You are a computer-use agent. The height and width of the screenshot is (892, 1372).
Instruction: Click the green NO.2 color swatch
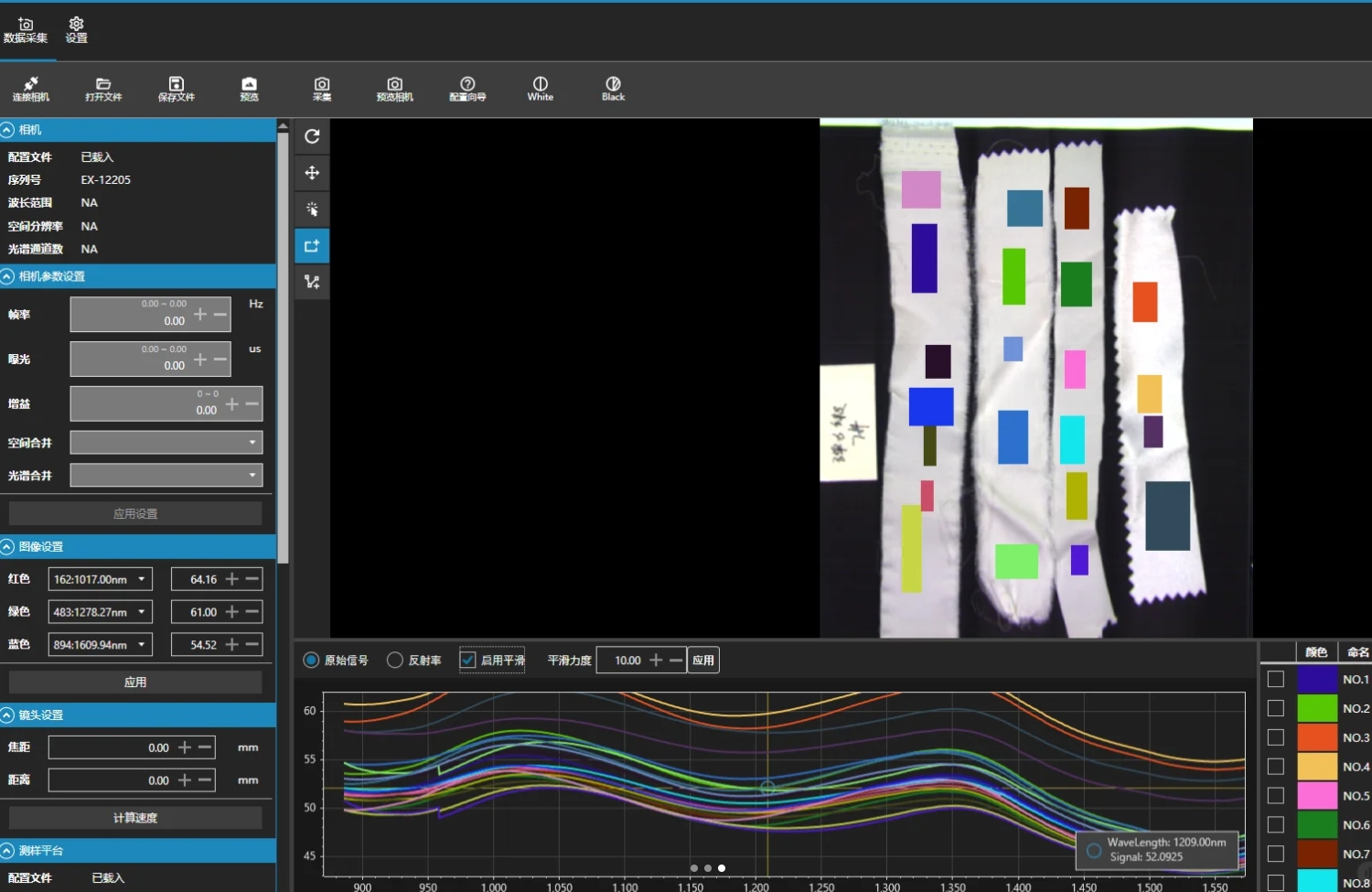click(1317, 708)
